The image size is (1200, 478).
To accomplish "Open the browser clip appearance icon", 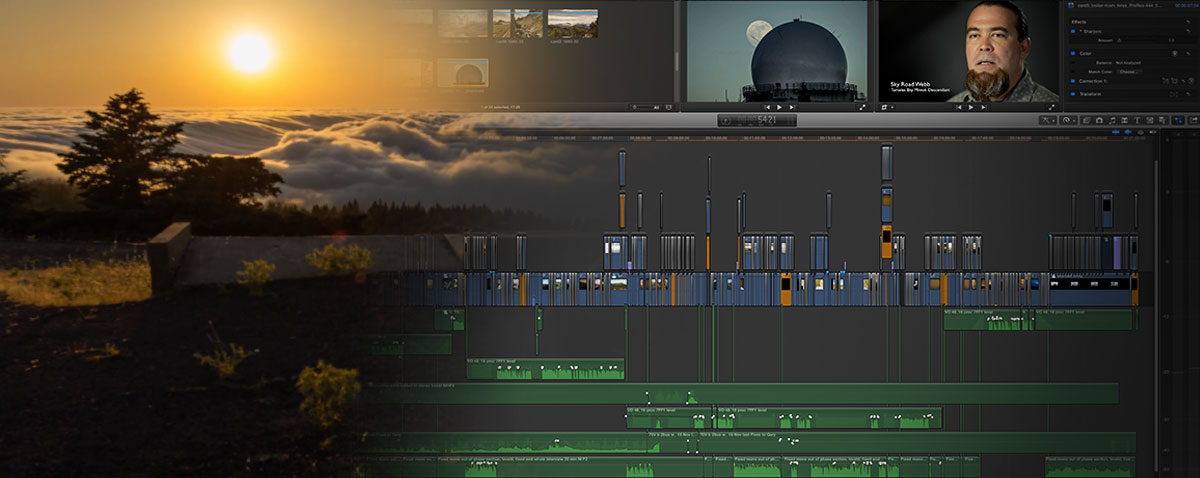I will (x=668, y=107).
